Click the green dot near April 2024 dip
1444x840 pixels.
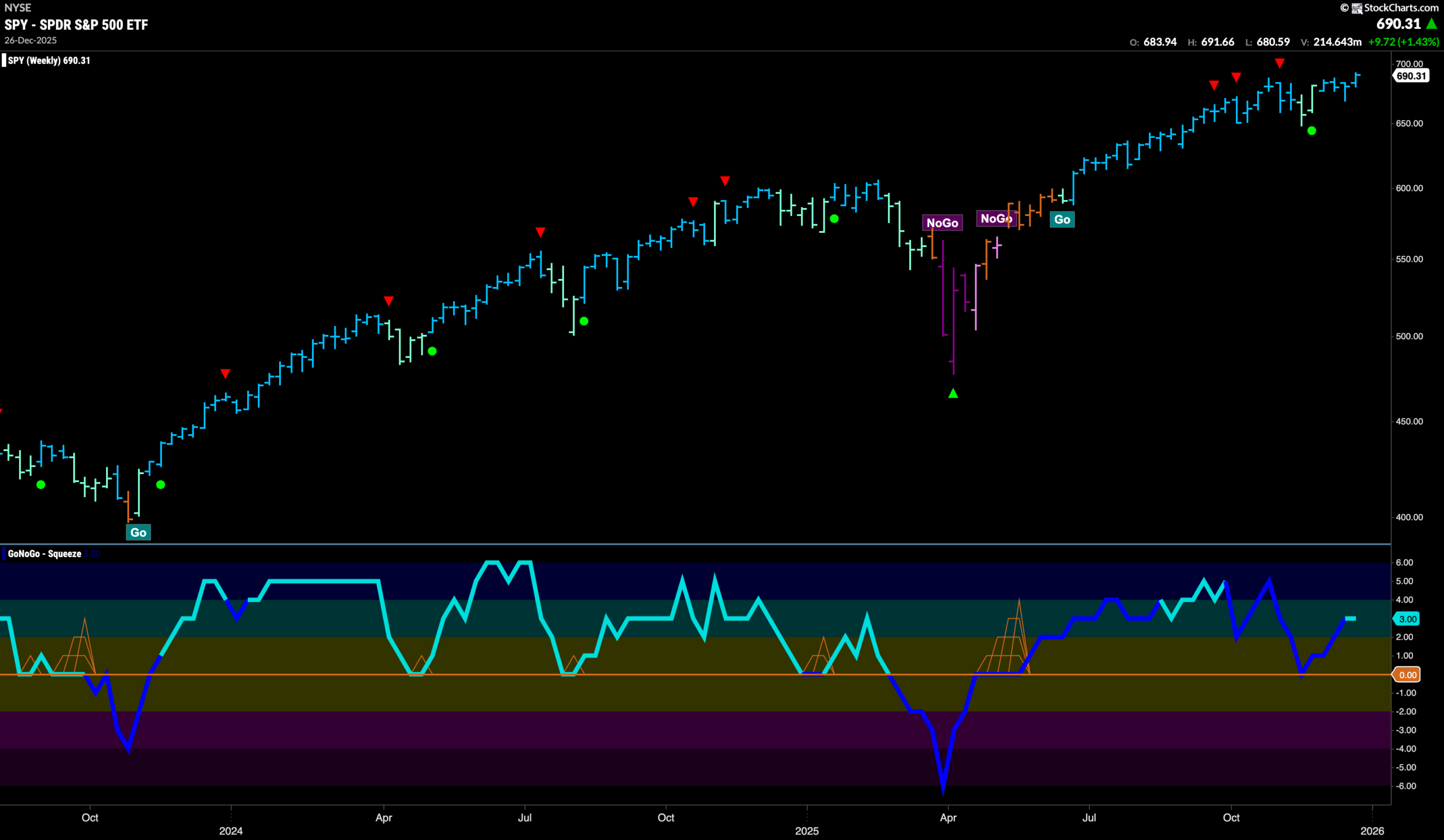coord(433,351)
